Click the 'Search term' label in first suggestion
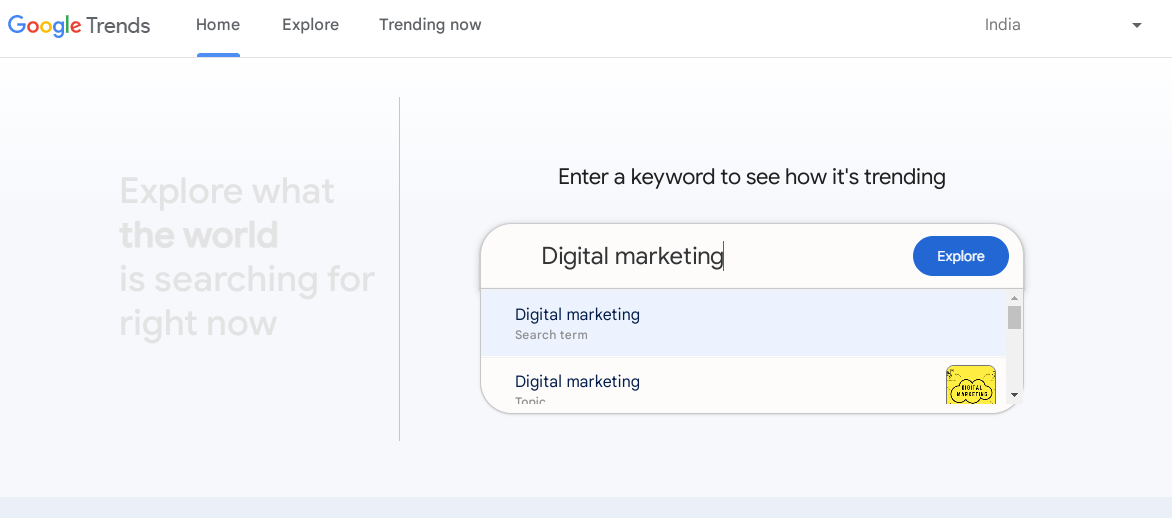Screen dimensions: 1172x518 point(551,335)
